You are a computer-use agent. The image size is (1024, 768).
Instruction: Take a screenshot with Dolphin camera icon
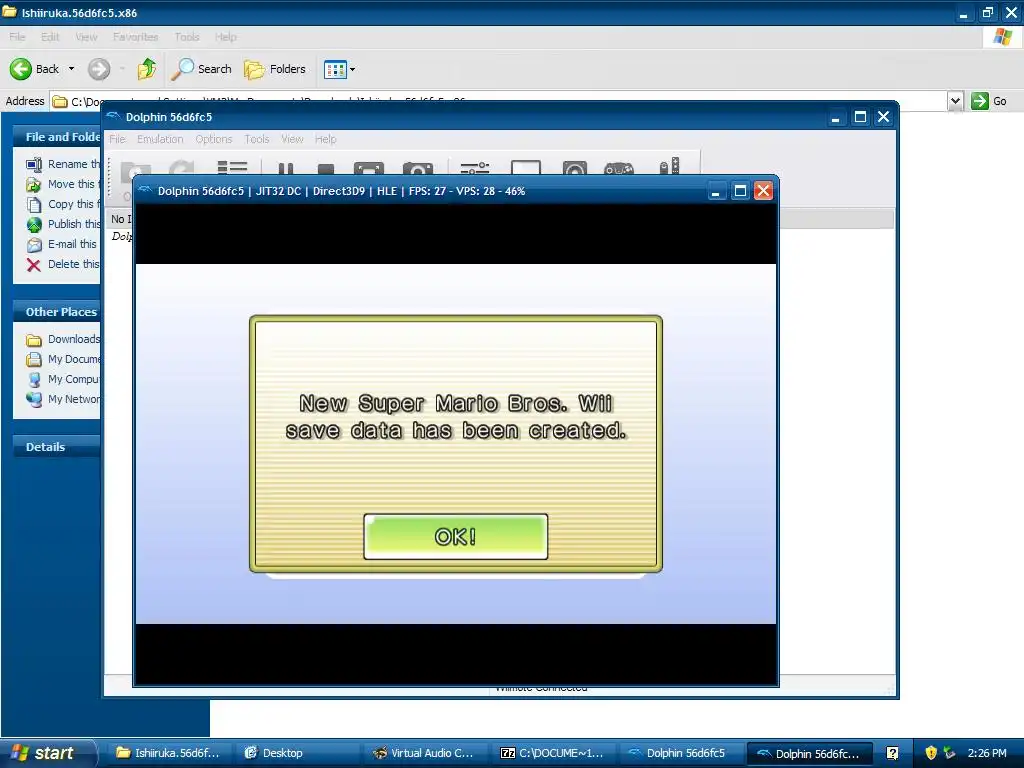[418, 168]
